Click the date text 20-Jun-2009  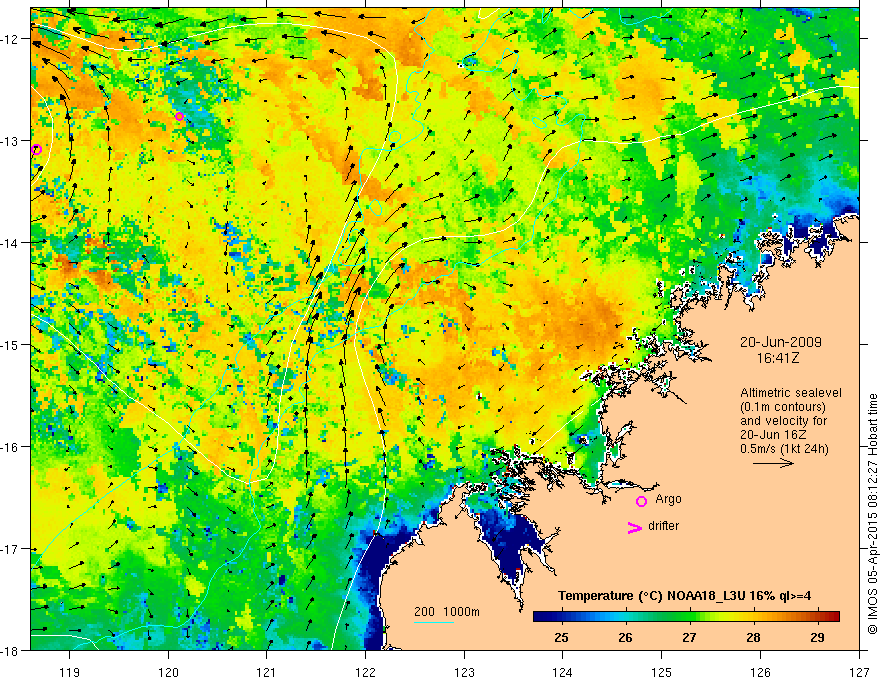point(781,342)
